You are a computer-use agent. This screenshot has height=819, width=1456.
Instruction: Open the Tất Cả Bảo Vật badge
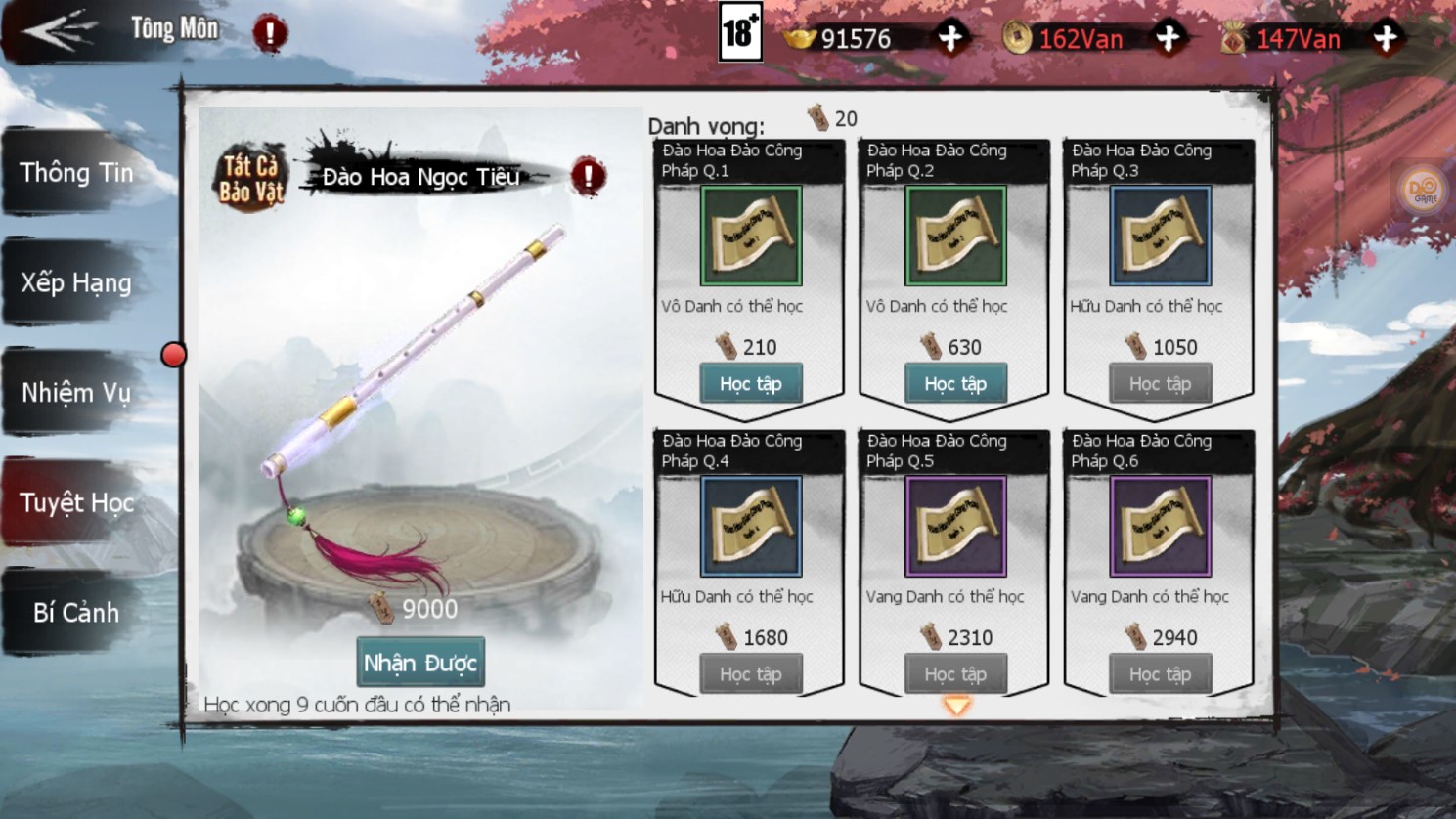(251, 179)
